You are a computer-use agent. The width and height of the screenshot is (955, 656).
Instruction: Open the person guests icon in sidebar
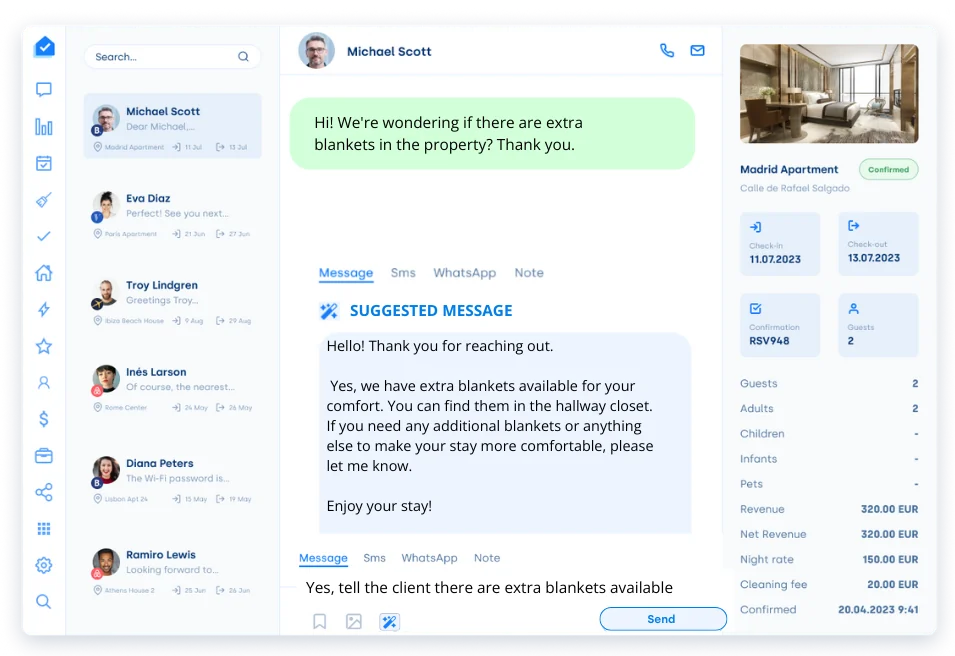pyautogui.click(x=44, y=383)
